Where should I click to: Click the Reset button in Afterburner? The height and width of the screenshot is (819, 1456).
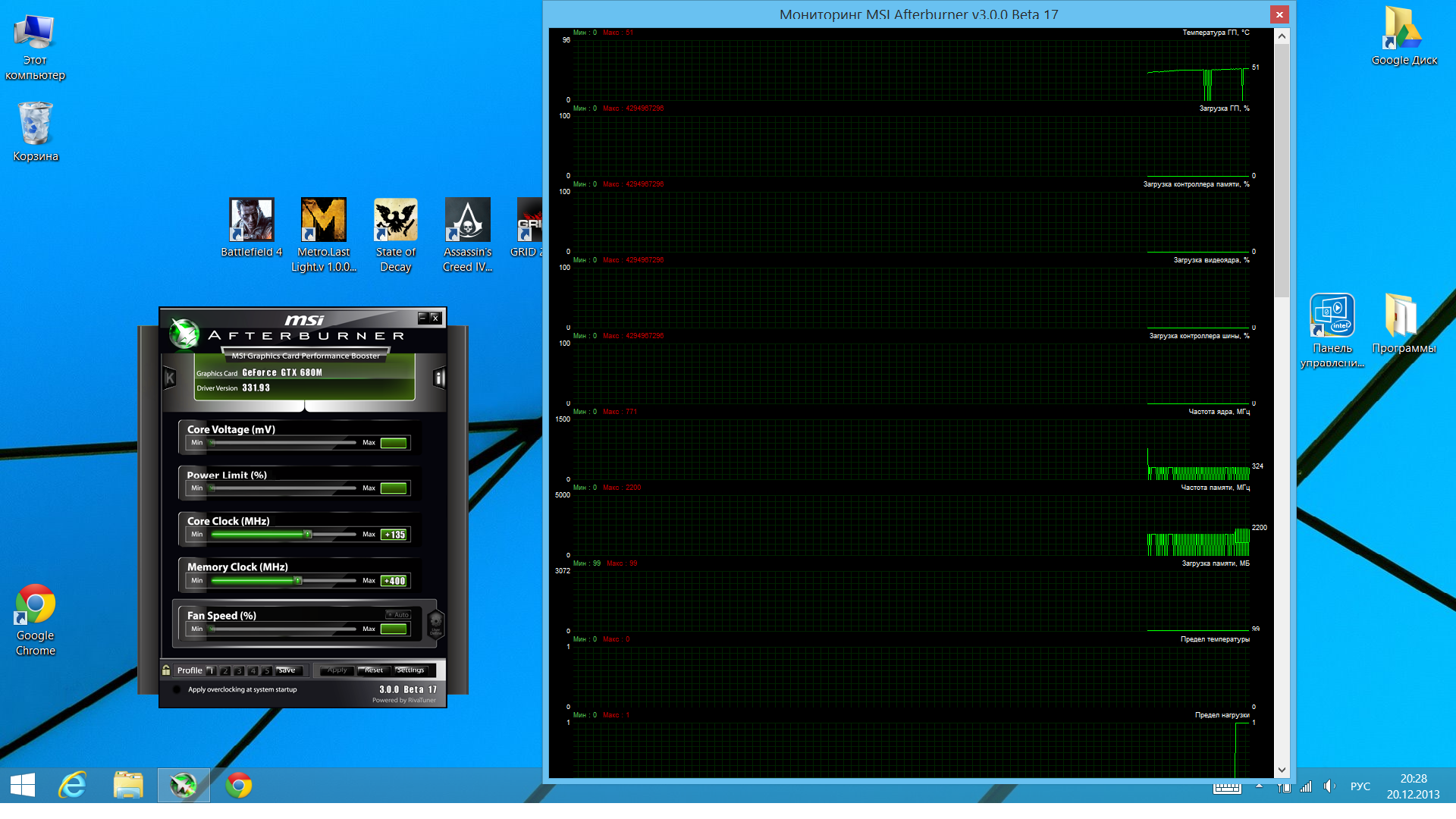coord(374,670)
